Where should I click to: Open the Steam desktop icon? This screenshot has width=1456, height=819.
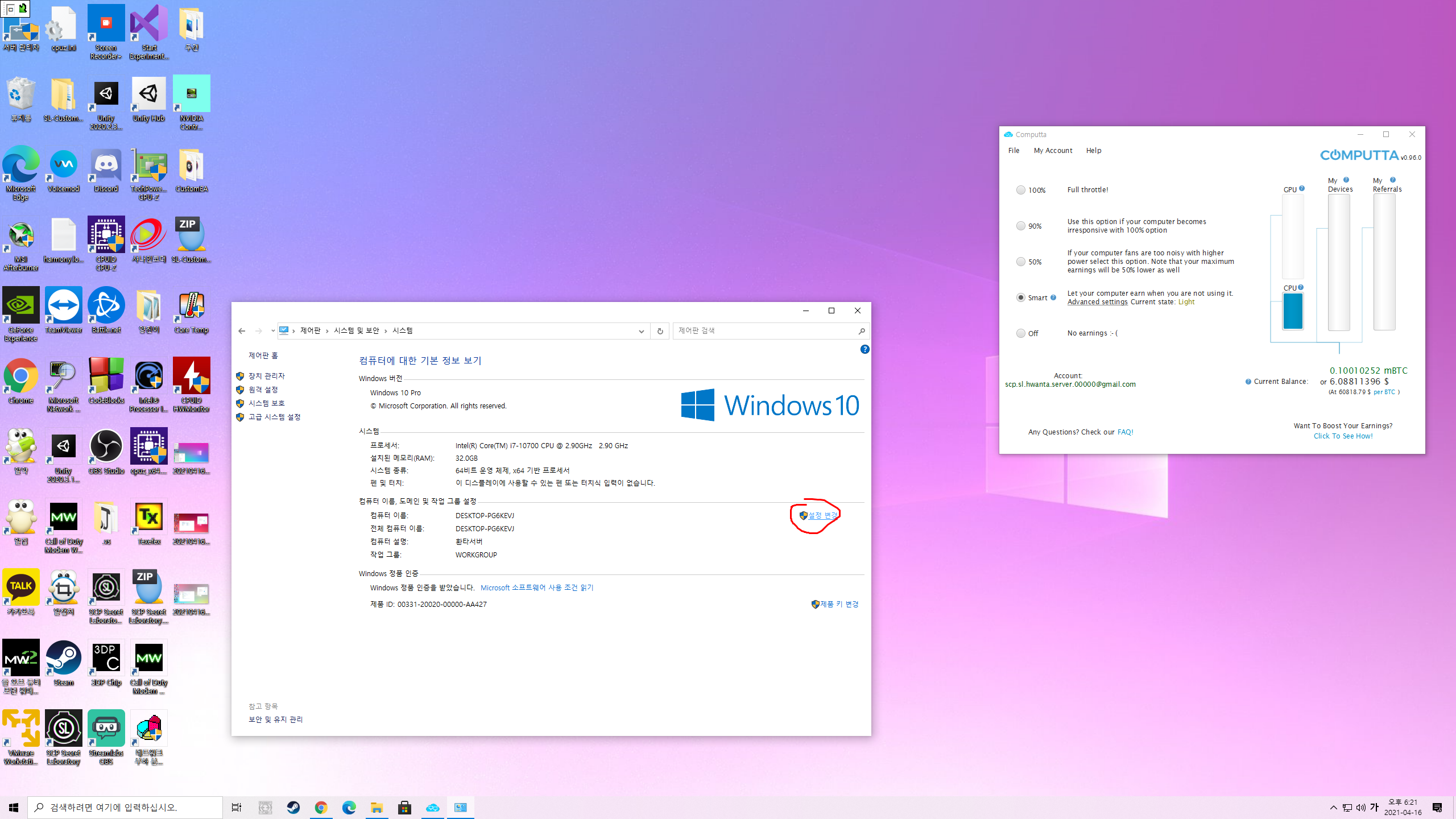[x=63, y=664]
